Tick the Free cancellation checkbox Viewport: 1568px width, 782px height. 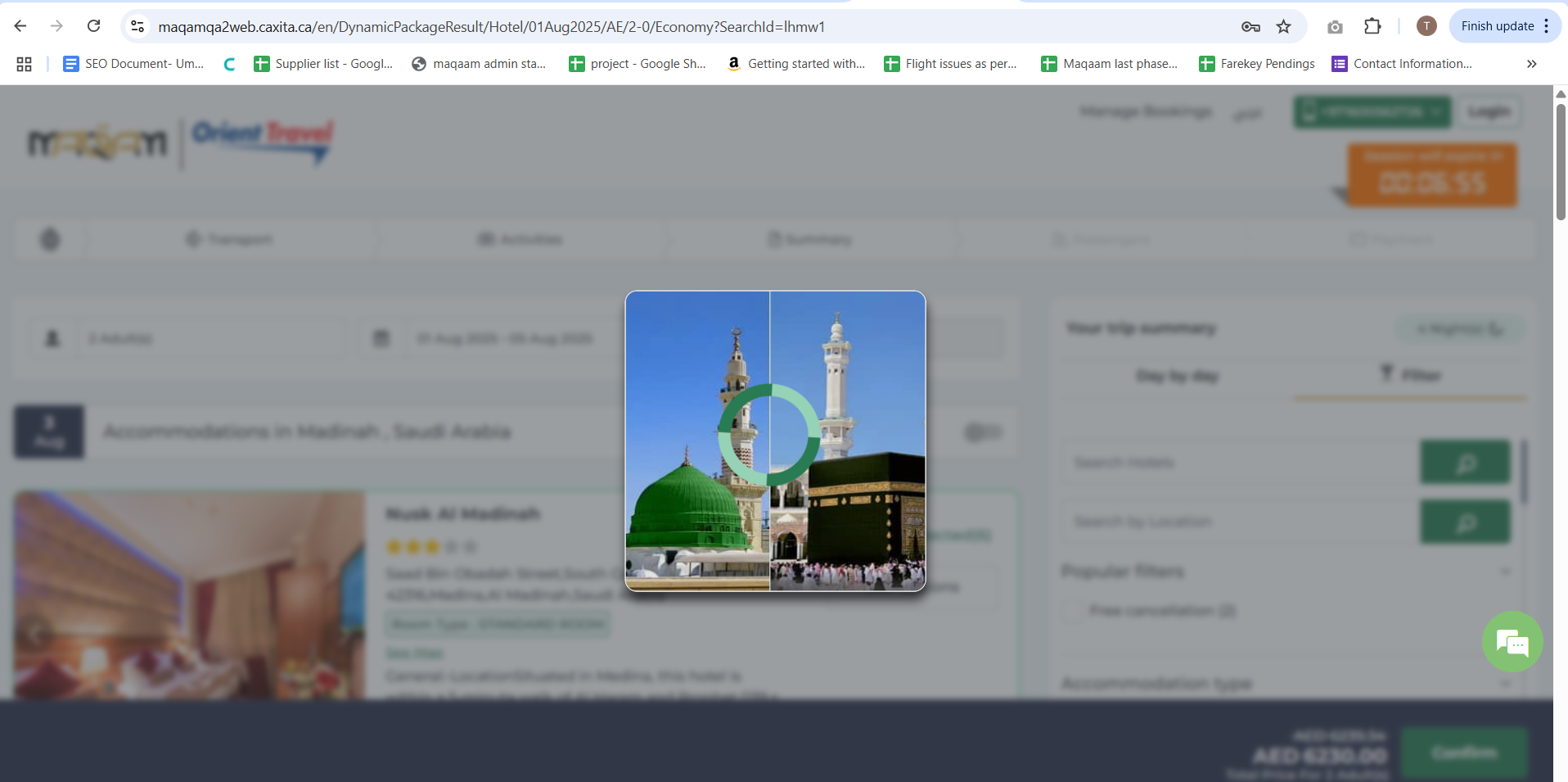[x=1072, y=611]
